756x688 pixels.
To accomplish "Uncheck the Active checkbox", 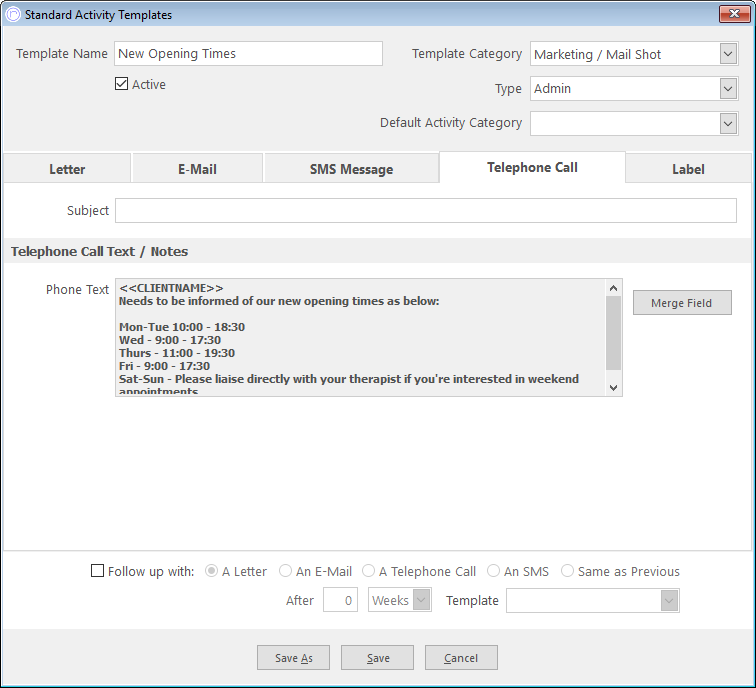I will coord(122,84).
